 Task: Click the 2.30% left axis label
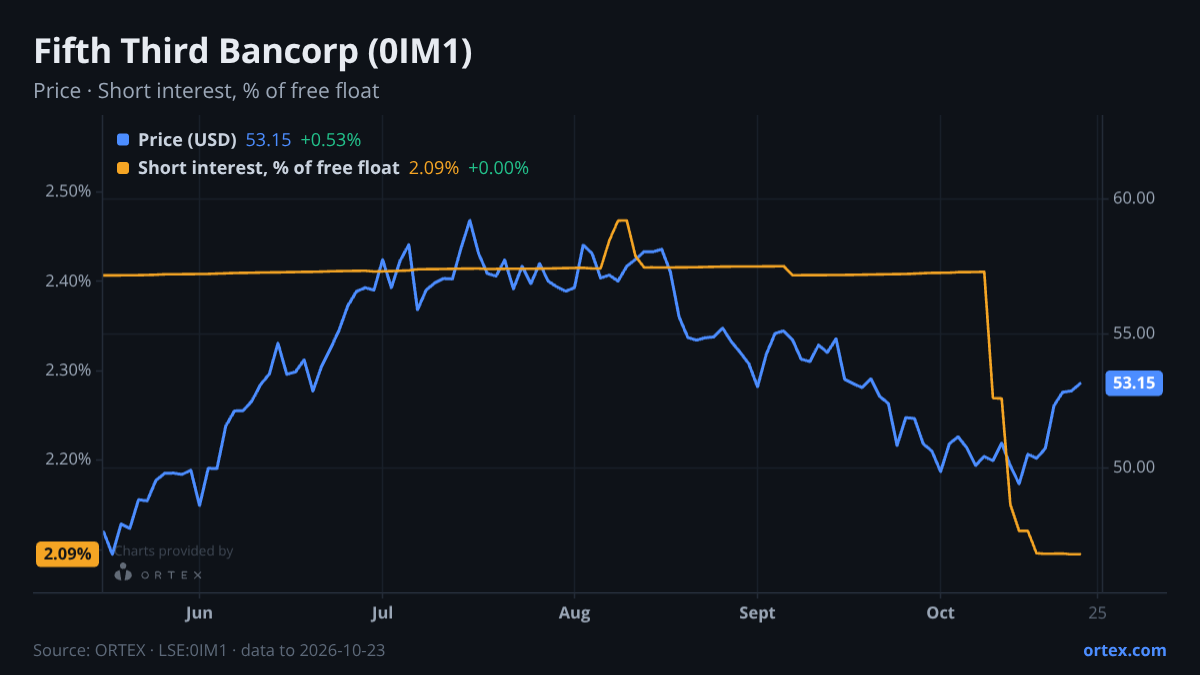click(68, 371)
